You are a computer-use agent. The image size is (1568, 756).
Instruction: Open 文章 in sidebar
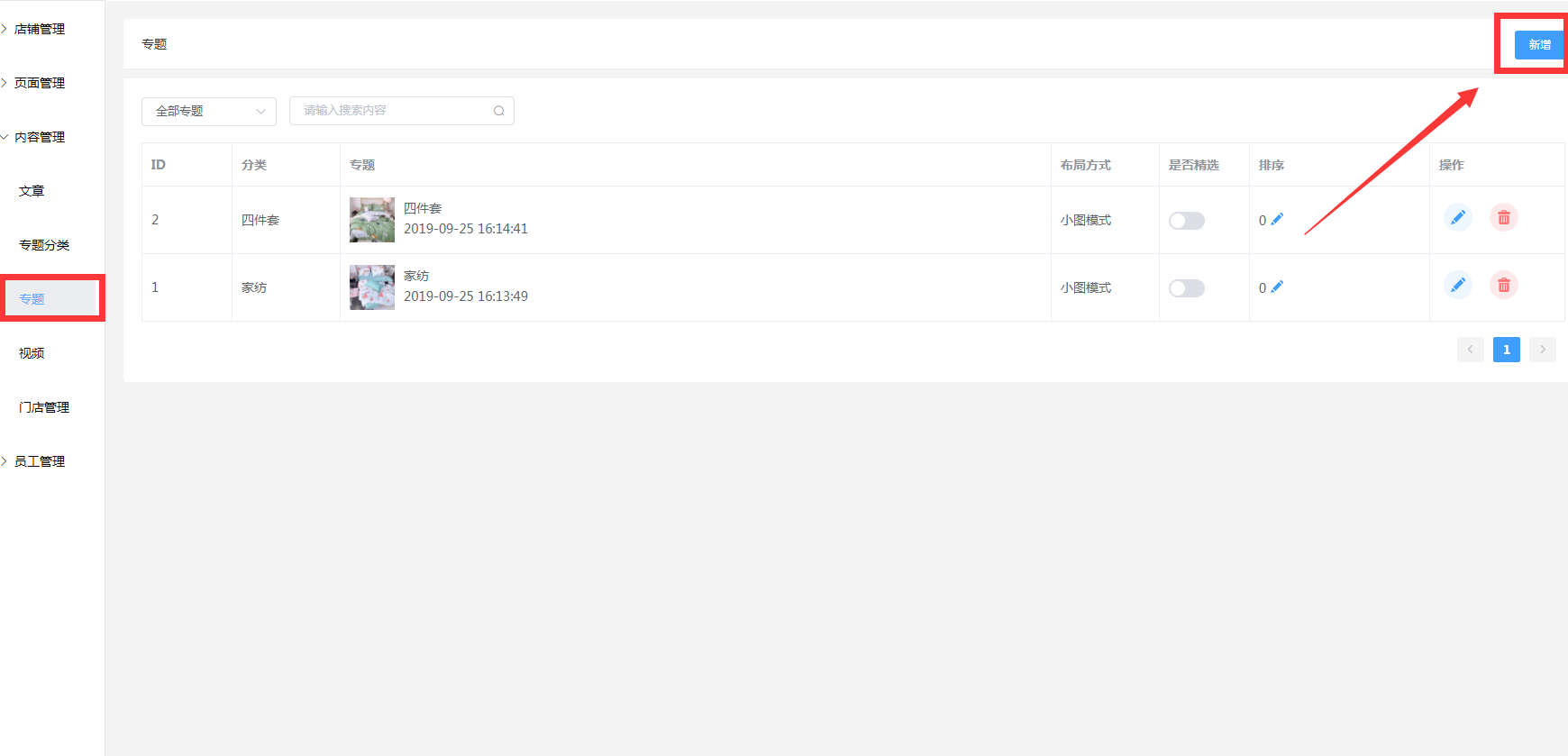[32, 191]
